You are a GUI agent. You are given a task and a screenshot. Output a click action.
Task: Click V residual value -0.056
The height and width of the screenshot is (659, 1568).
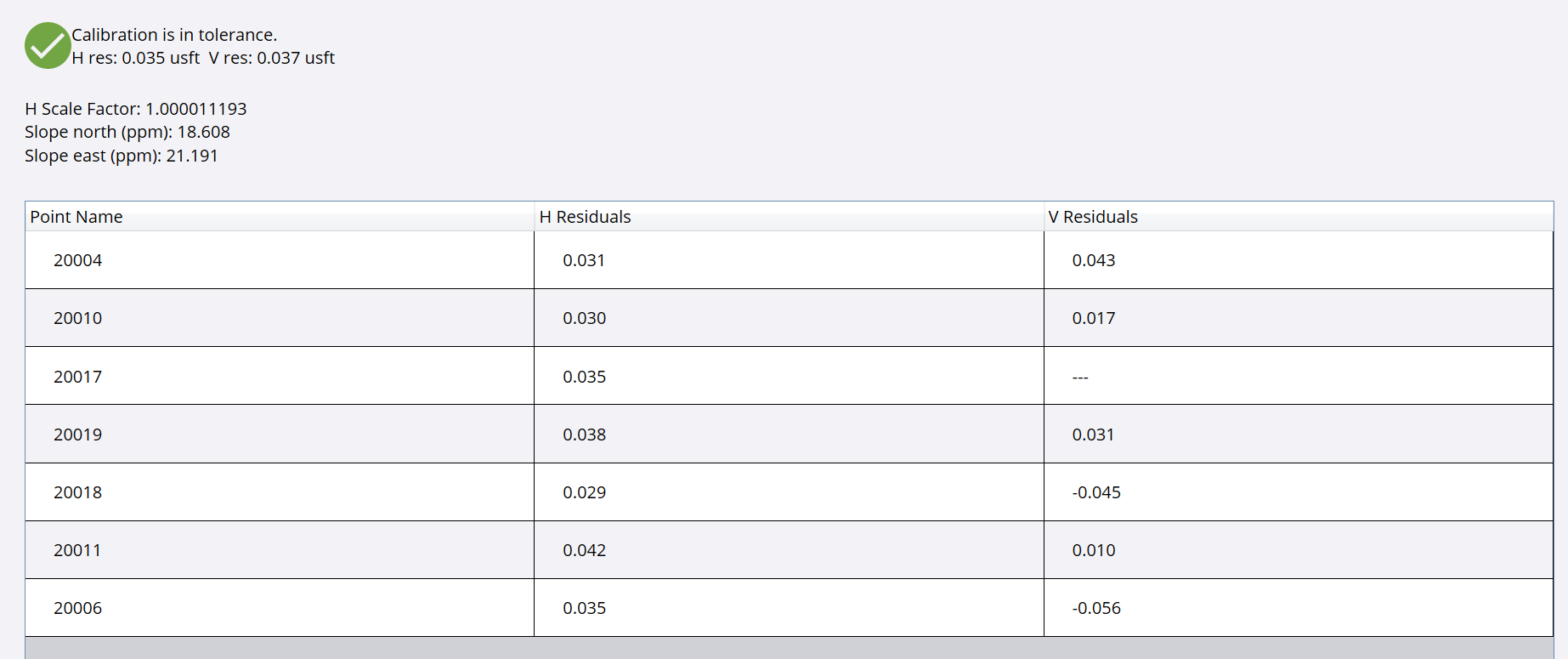(1096, 608)
